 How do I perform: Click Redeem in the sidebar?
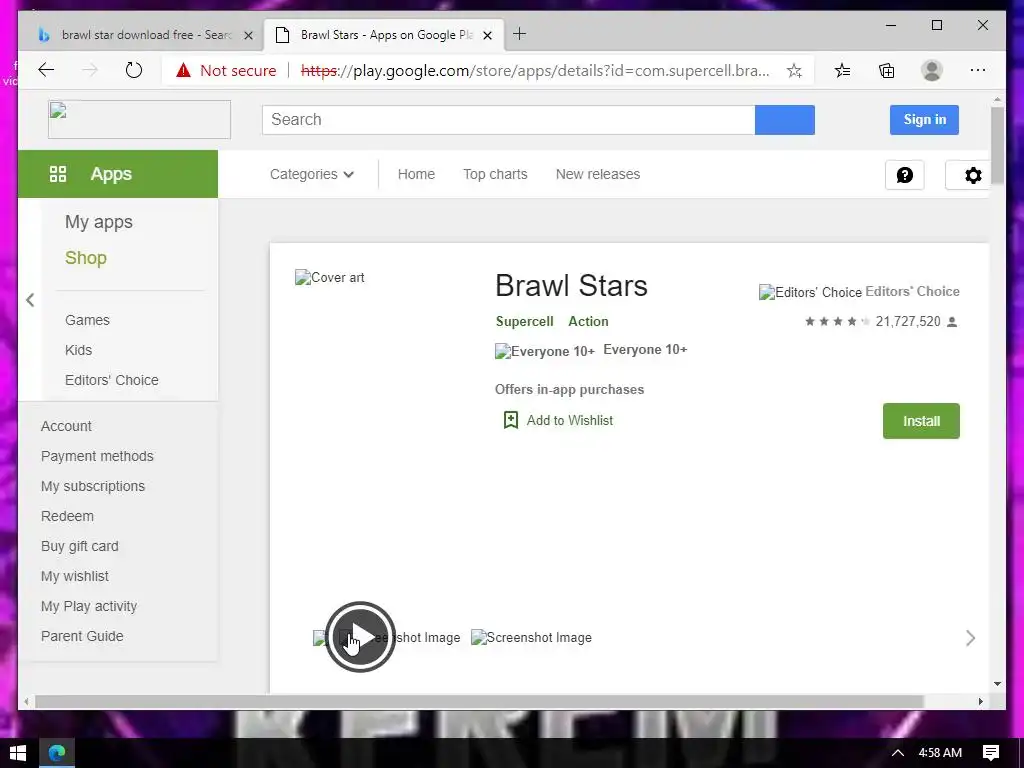67,516
